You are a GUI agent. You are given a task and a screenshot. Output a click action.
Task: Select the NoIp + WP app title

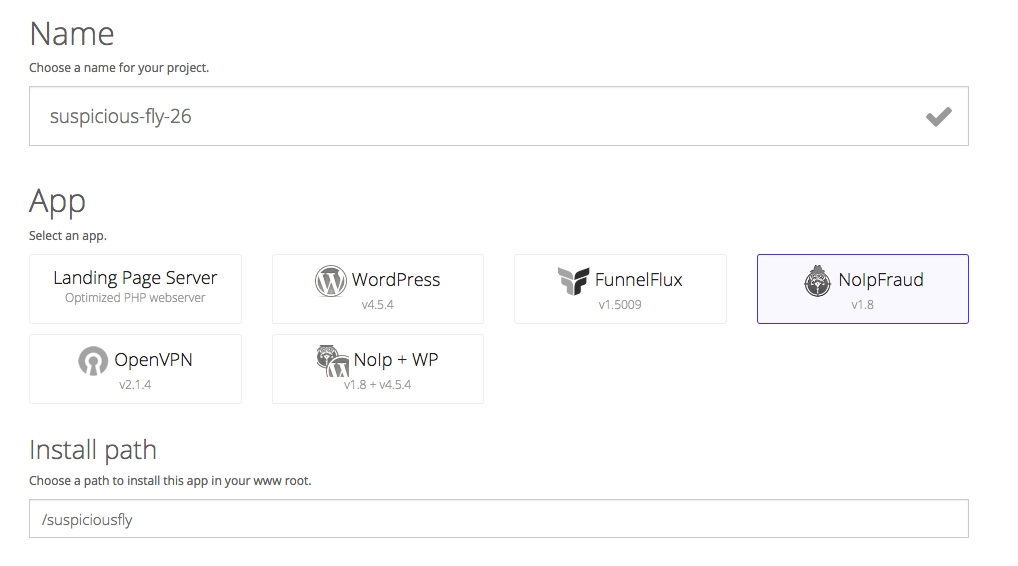coord(395,360)
